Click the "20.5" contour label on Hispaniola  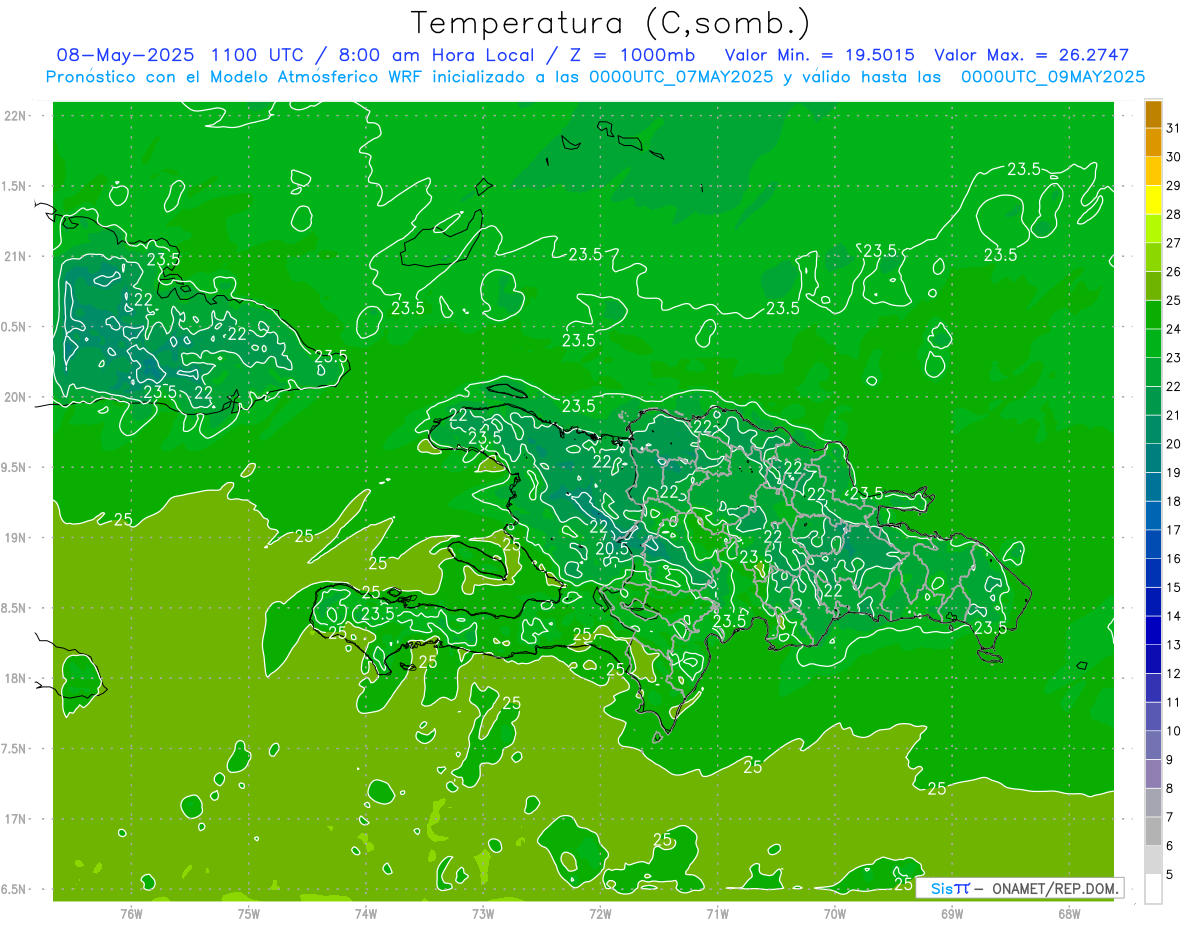click(612, 548)
